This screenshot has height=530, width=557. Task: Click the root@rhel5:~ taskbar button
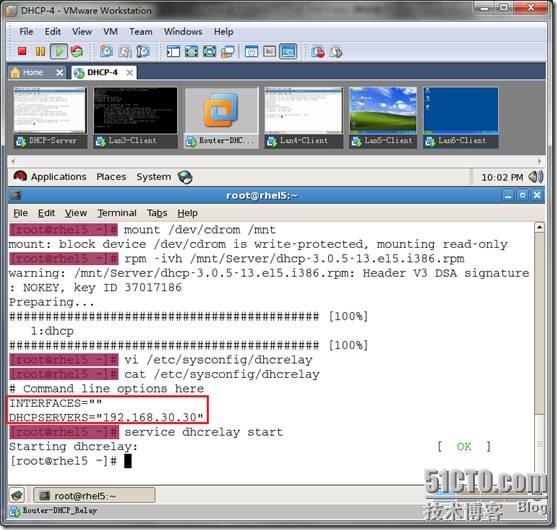pos(94,495)
